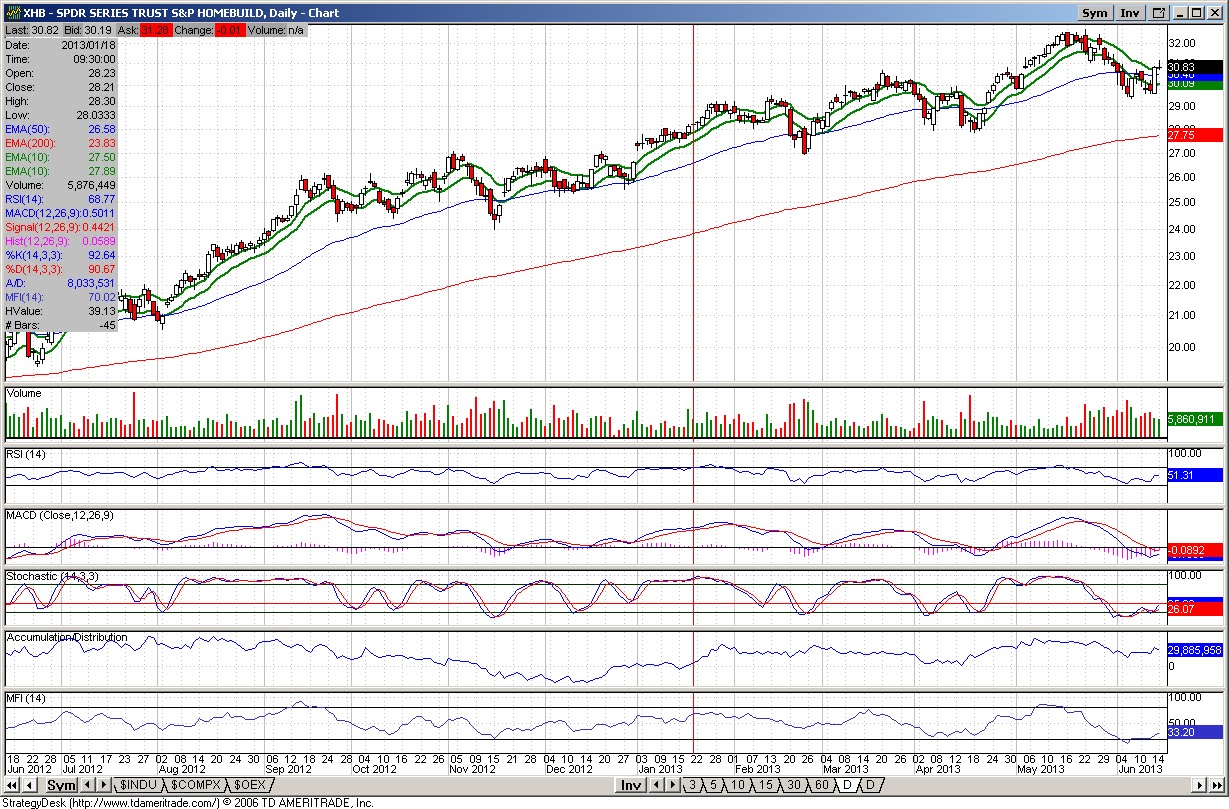Click the Inv button in the bottom interval bar
Image resolution: width=1229 pixels, height=809 pixels.
(631, 785)
